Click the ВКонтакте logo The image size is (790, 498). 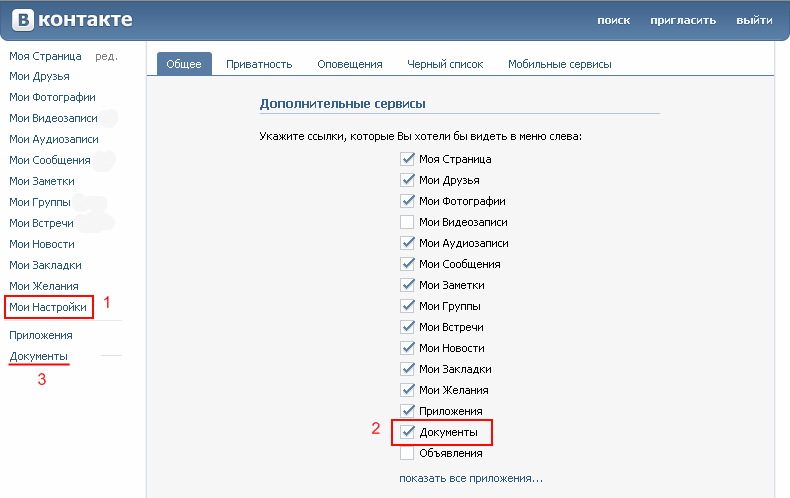coord(72,20)
